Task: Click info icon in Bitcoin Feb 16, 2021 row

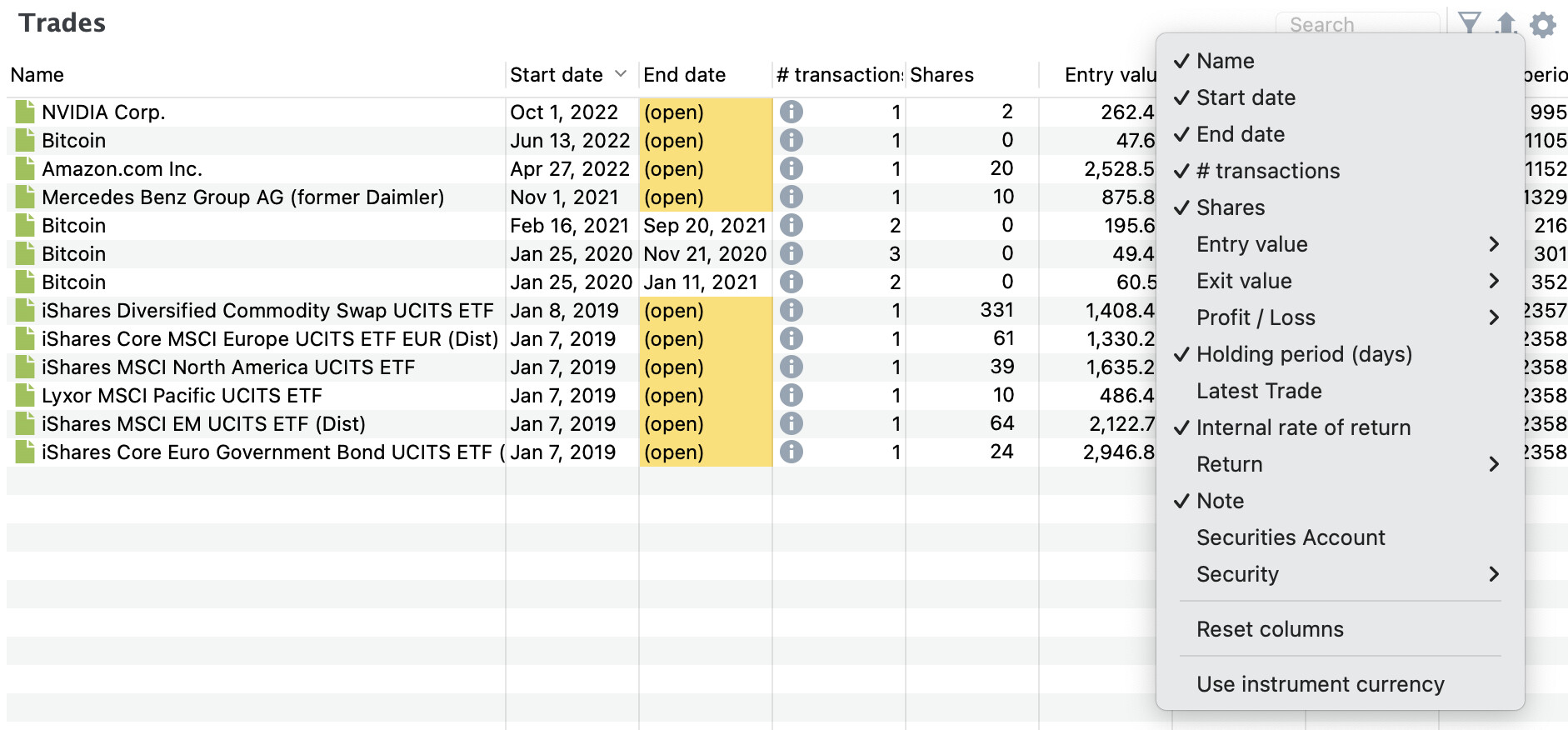Action: click(x=791, y=225)
